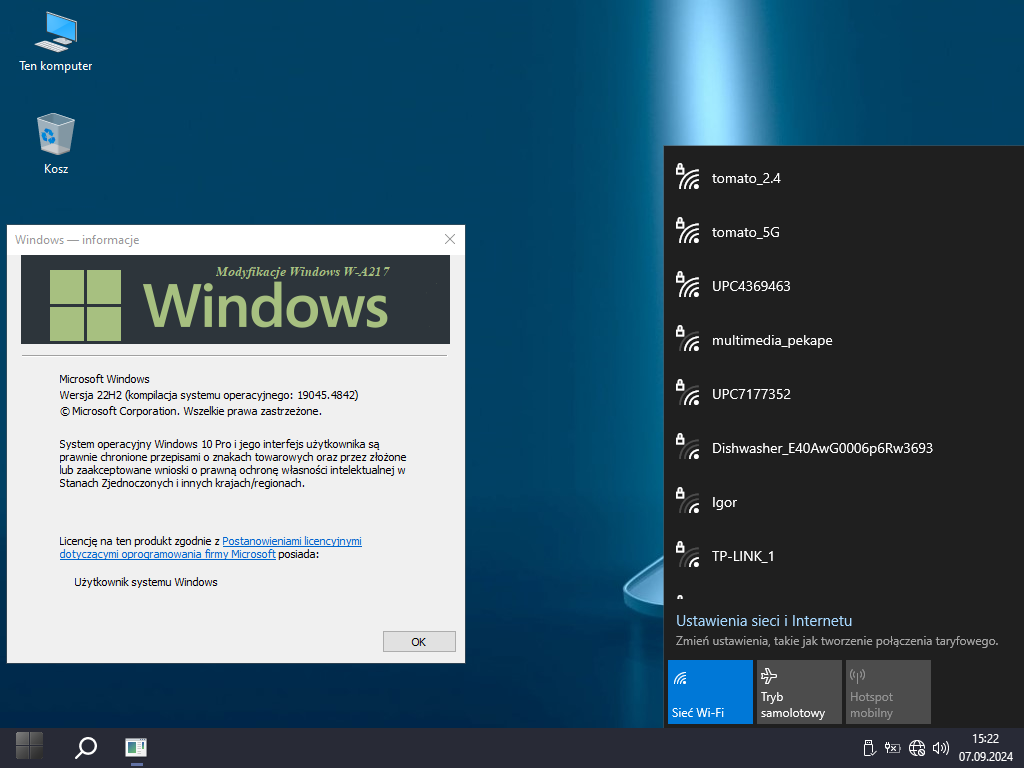This screenshot has width=1024, height=768.
Task: Select the Ten komputer desktop icon
Action: point(56,42)
